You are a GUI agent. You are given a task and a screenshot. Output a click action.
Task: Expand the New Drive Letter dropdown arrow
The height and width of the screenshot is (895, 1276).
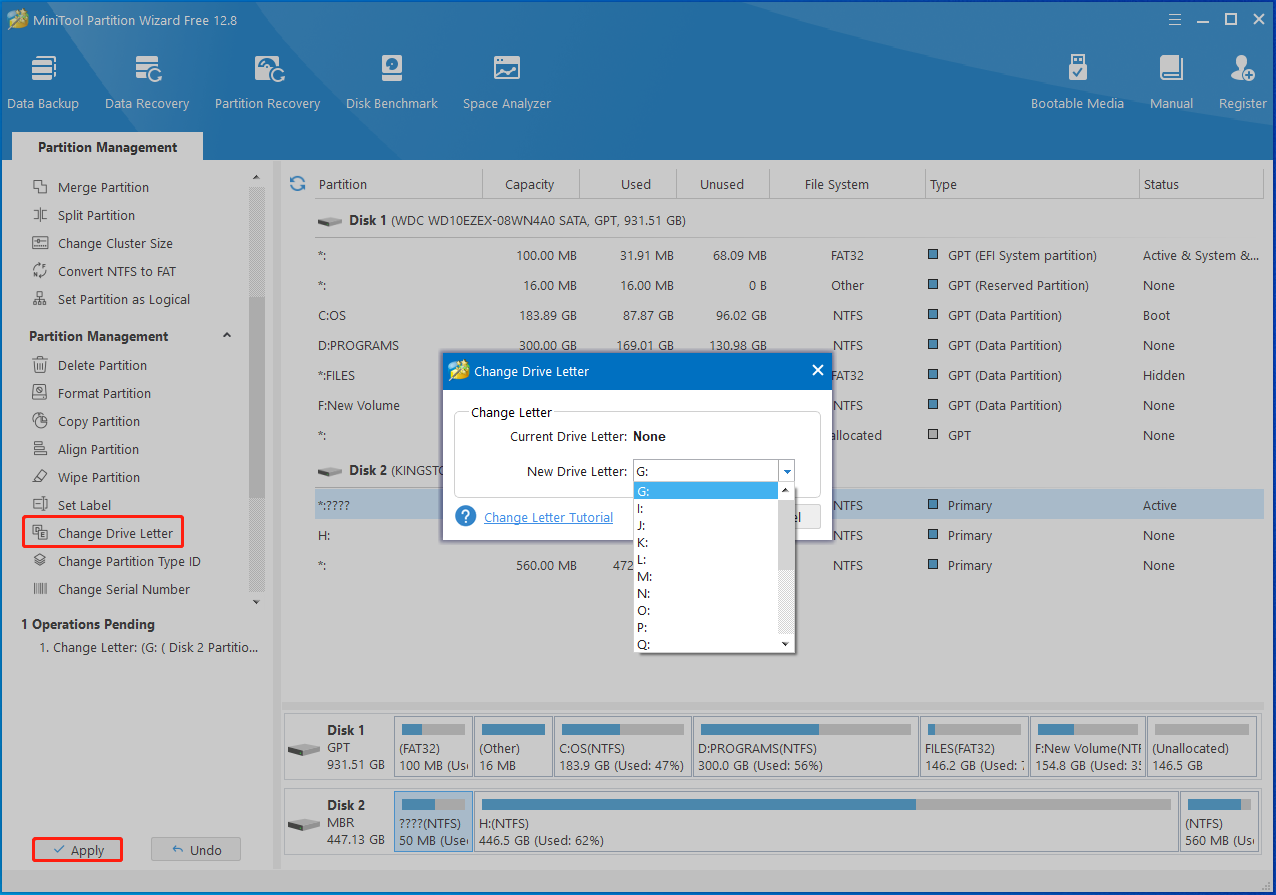coord(787,471)
